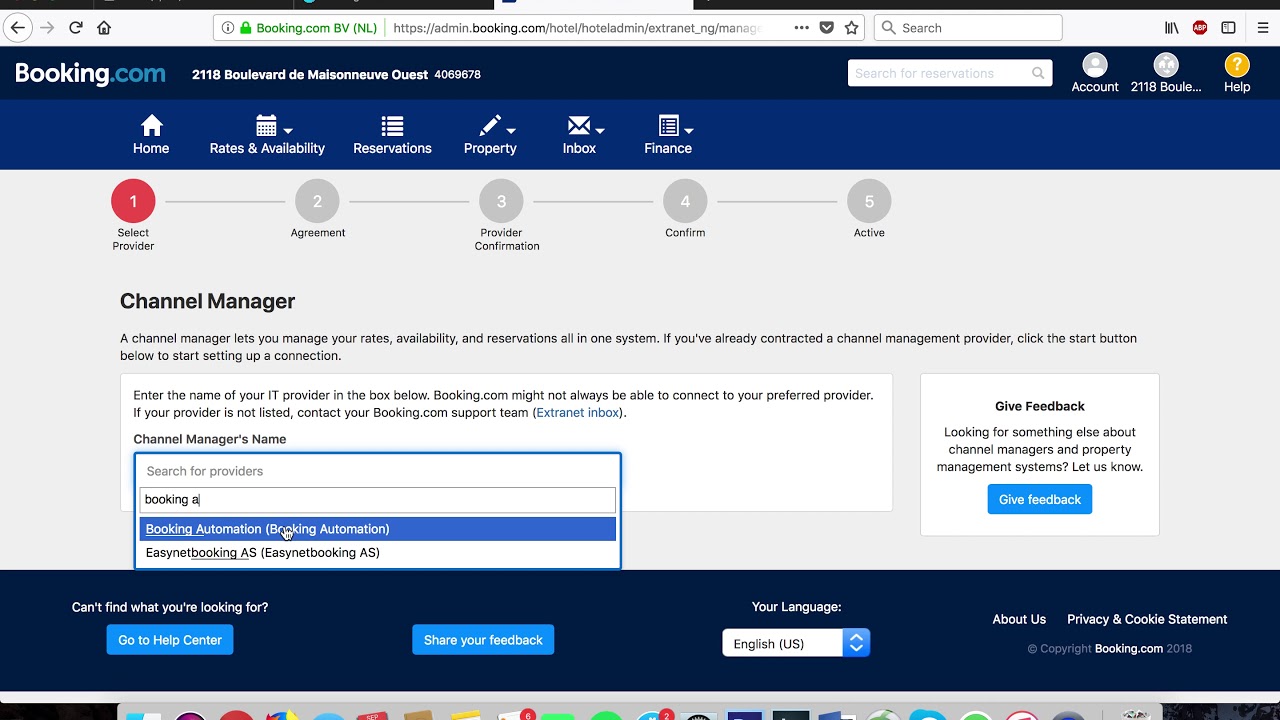Click '2118 Boulevard de Maisonneuve Ouest' property name
The image size is (1280, 720).
click(310, 74)
